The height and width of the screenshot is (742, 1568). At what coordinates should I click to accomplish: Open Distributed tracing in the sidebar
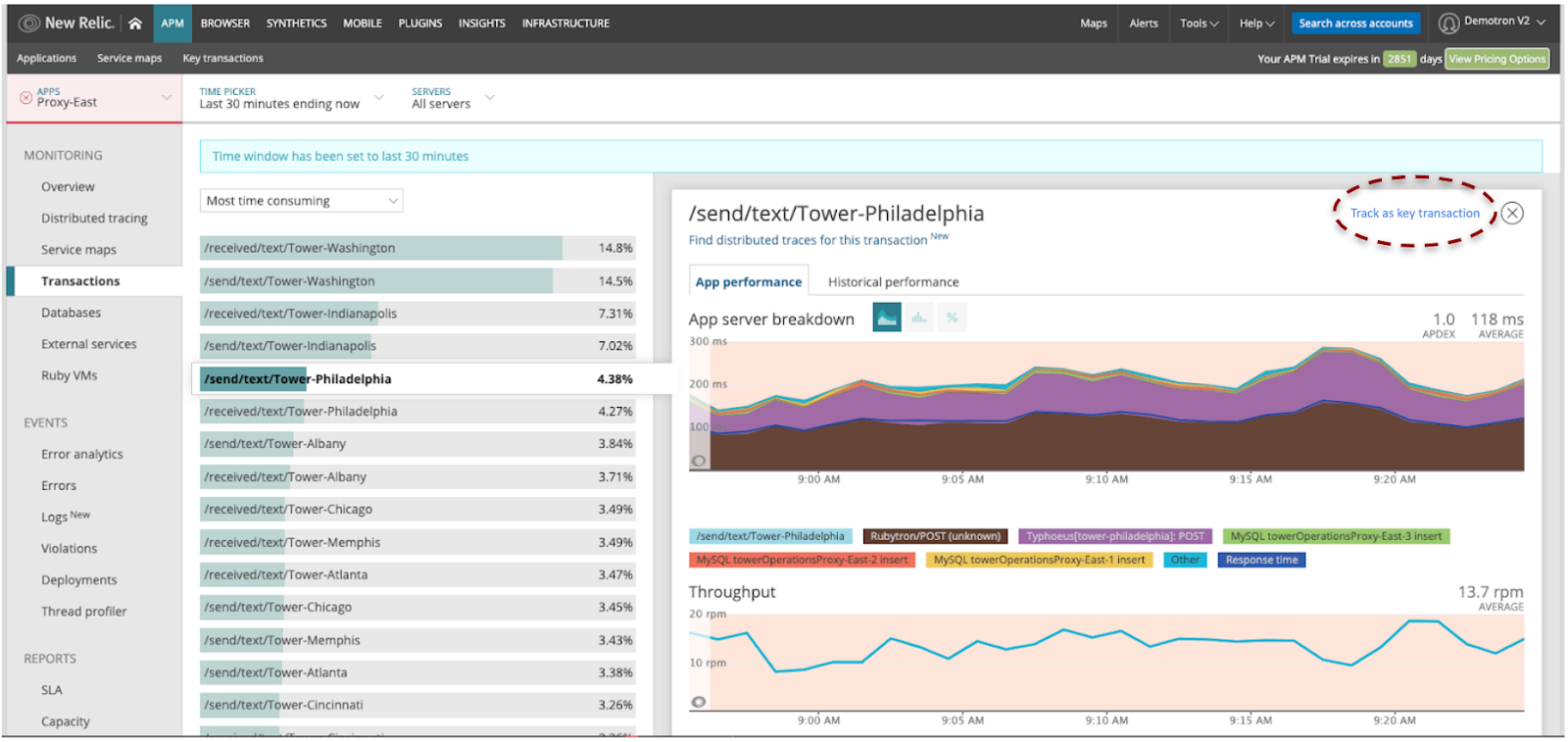pyautogui.click(x=94, y=219)
